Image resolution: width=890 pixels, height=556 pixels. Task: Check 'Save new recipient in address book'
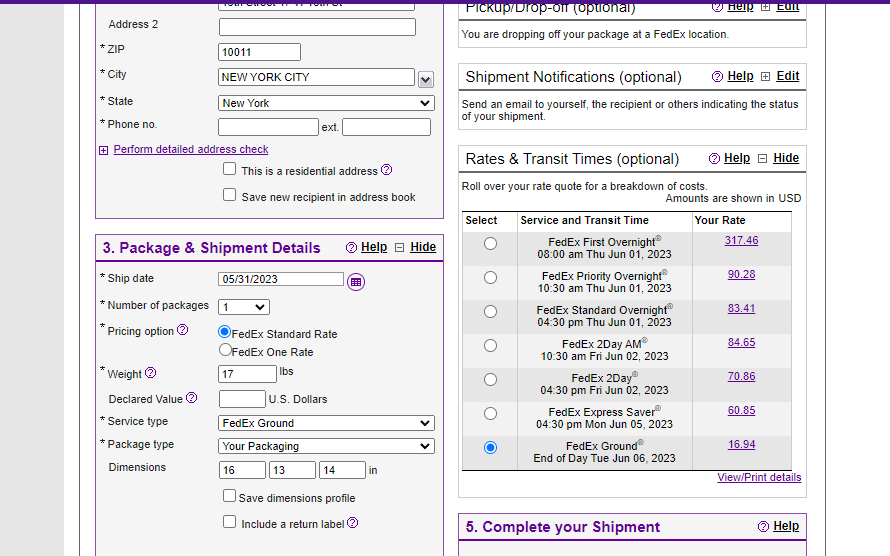229,195
